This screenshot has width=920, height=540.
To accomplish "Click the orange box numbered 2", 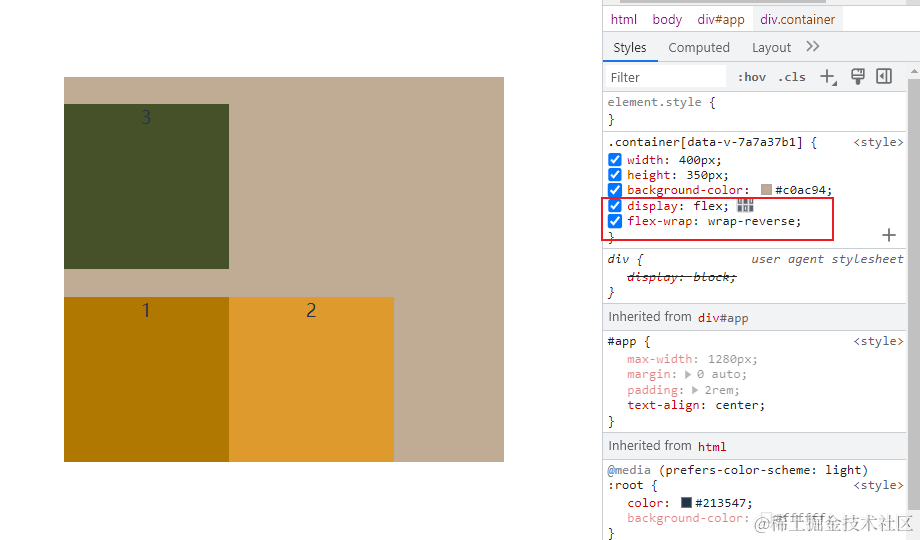I will 311,379.
